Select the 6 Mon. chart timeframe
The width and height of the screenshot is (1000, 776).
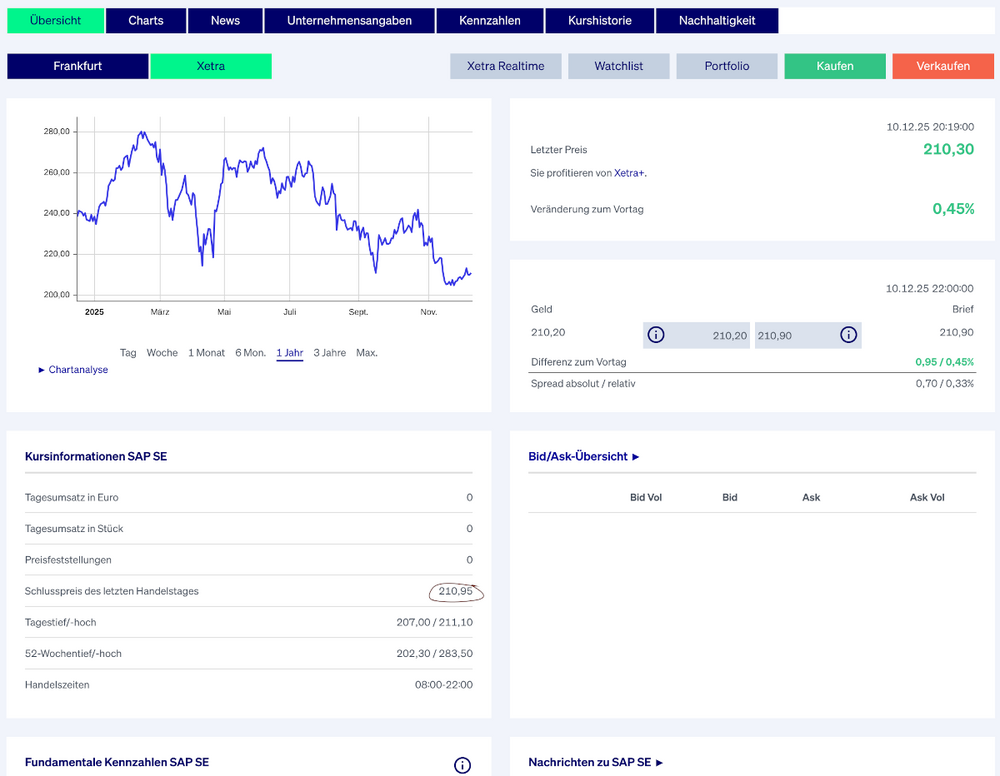[250, 352]
